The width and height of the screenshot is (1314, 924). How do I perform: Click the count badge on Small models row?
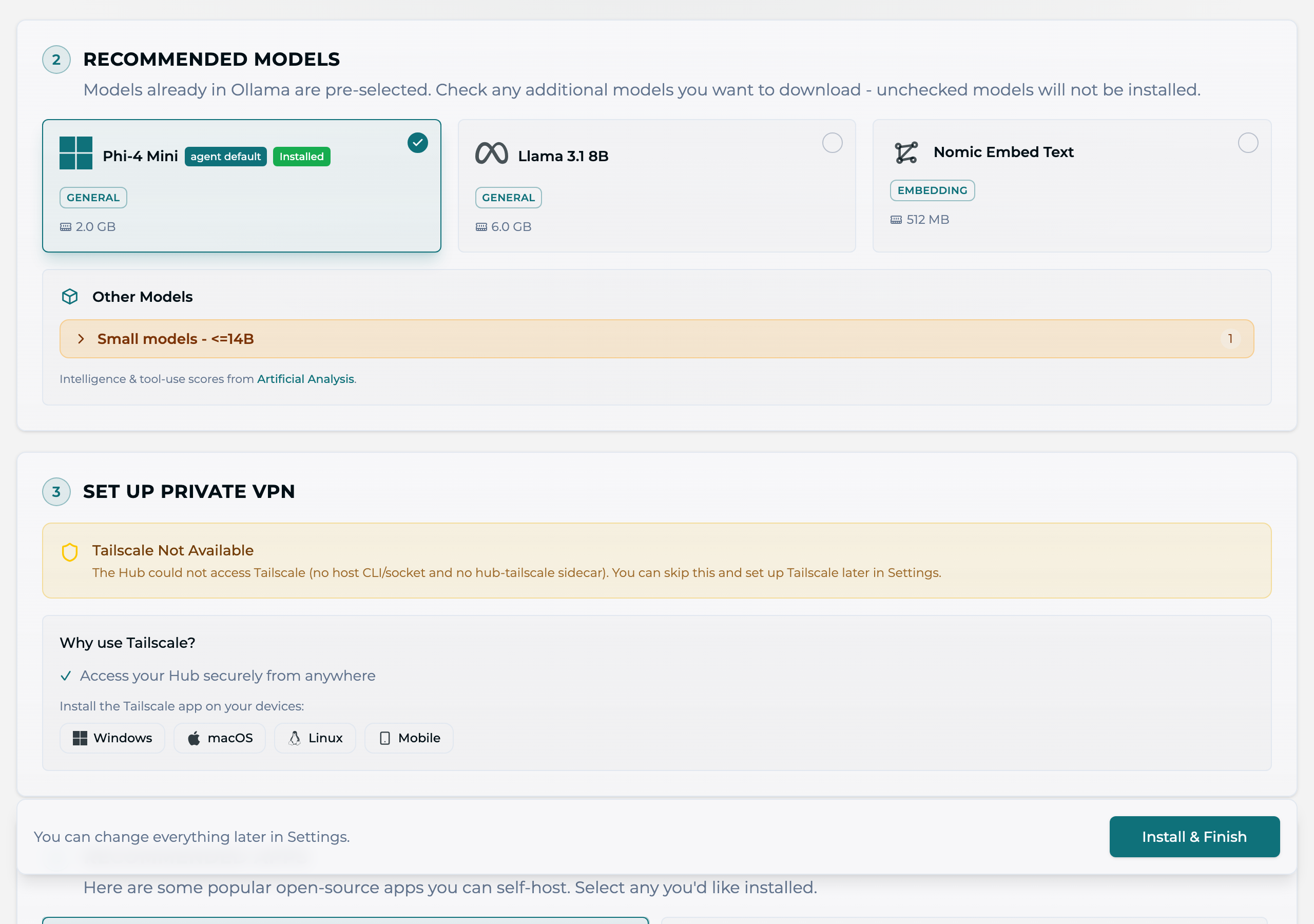[x=1230, y=339]
